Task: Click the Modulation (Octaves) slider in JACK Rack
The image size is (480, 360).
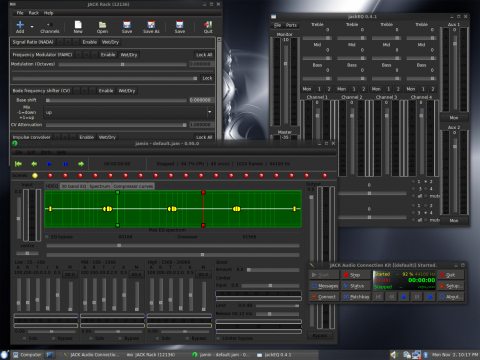Action: pos(122,64)
